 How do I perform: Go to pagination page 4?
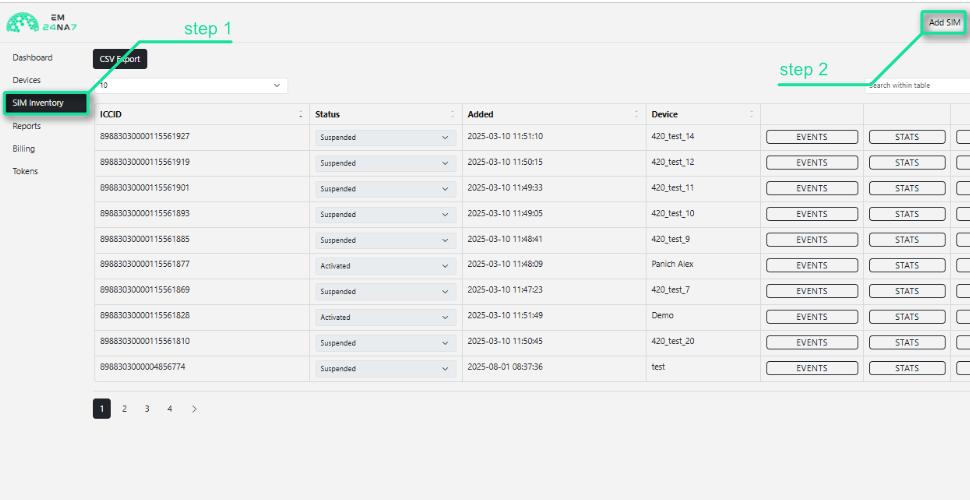170,409
